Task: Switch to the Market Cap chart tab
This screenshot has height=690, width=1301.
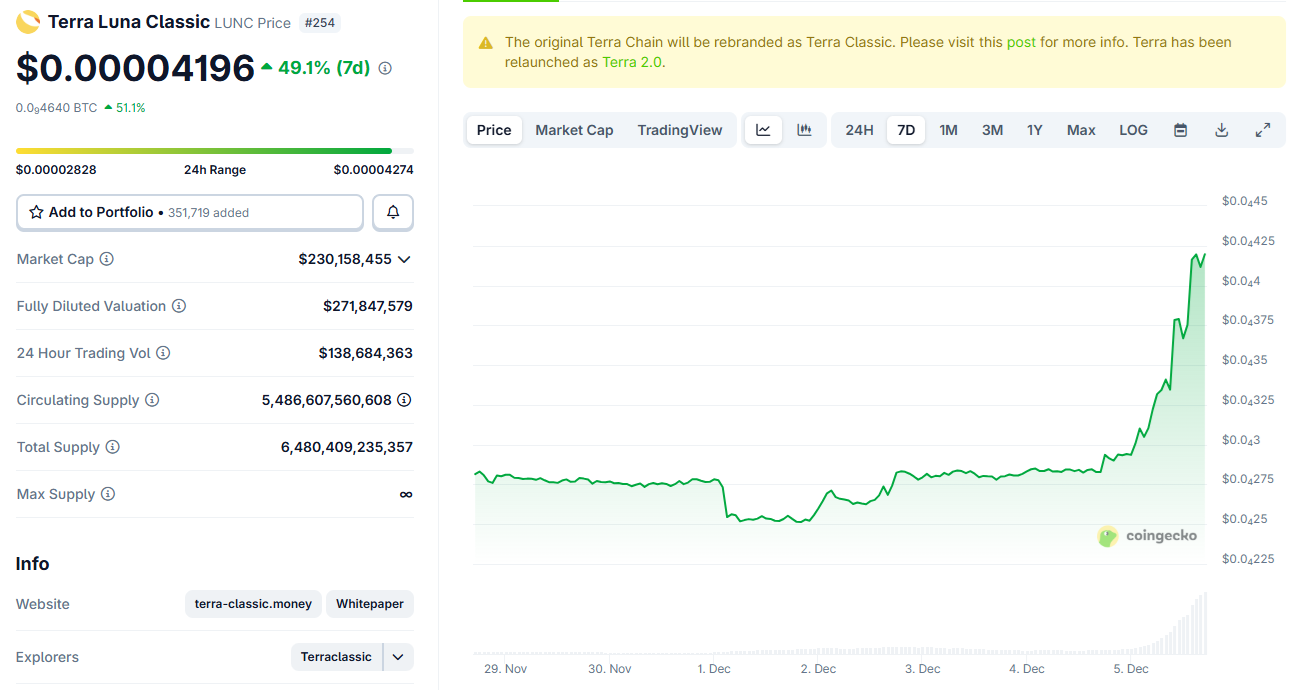Action: click(x=574, y=129)
